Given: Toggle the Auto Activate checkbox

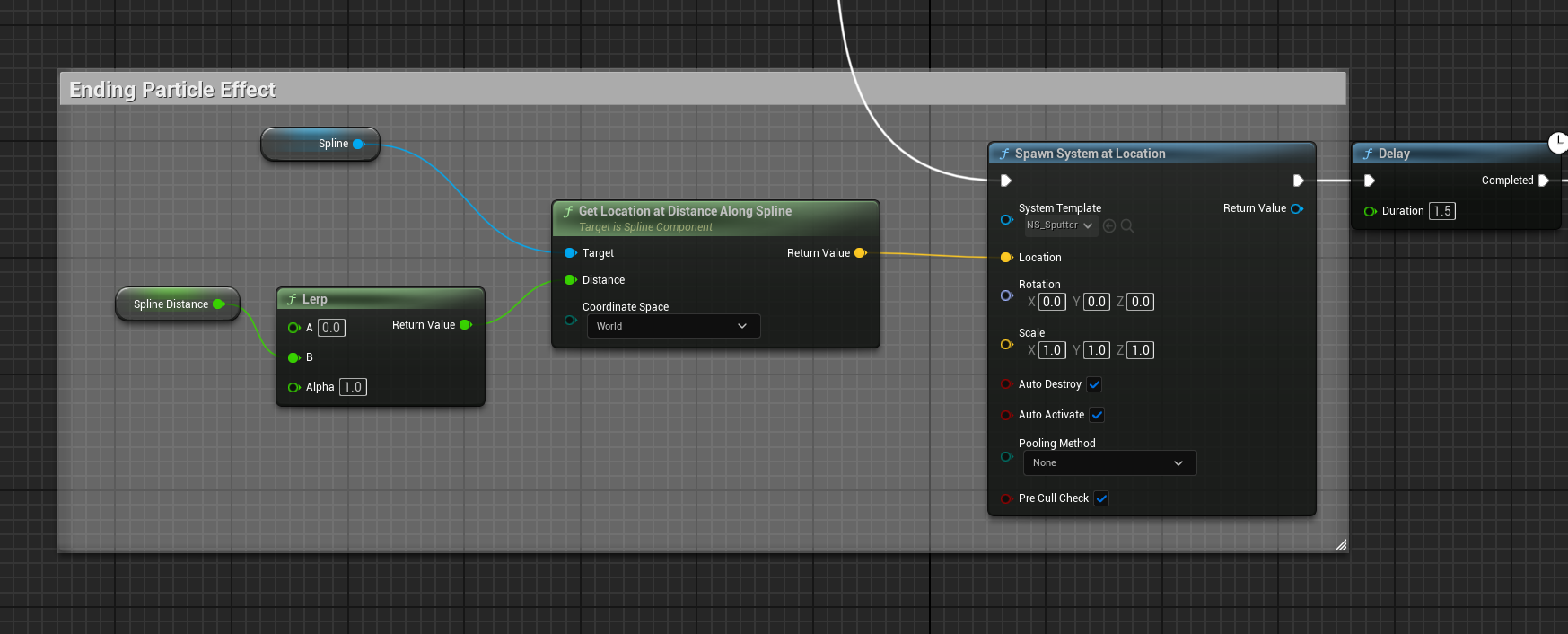Looking at the screenshot, I should (1097, 415).
